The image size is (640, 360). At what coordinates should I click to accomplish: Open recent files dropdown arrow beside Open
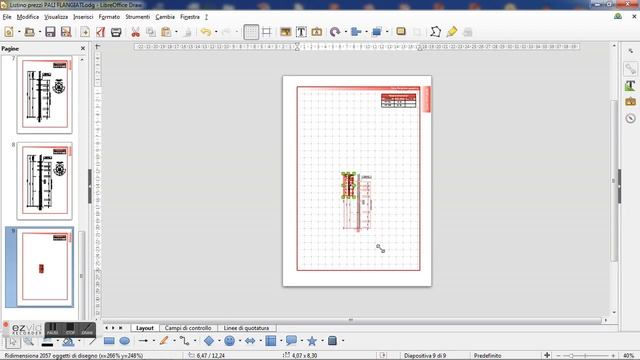pos(40,32)
